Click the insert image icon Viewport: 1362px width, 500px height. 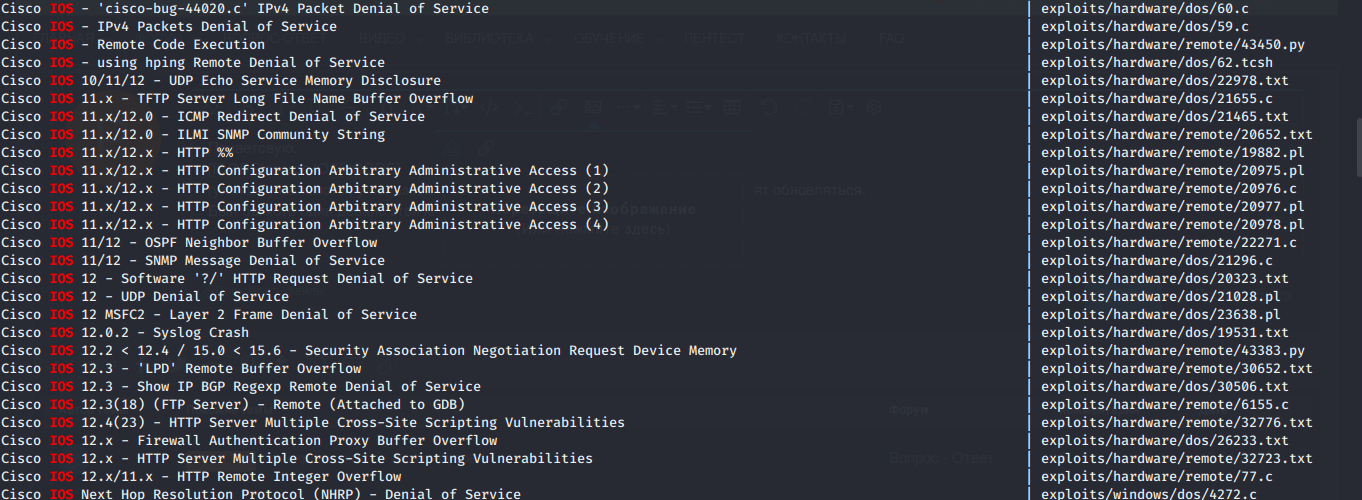593,107
